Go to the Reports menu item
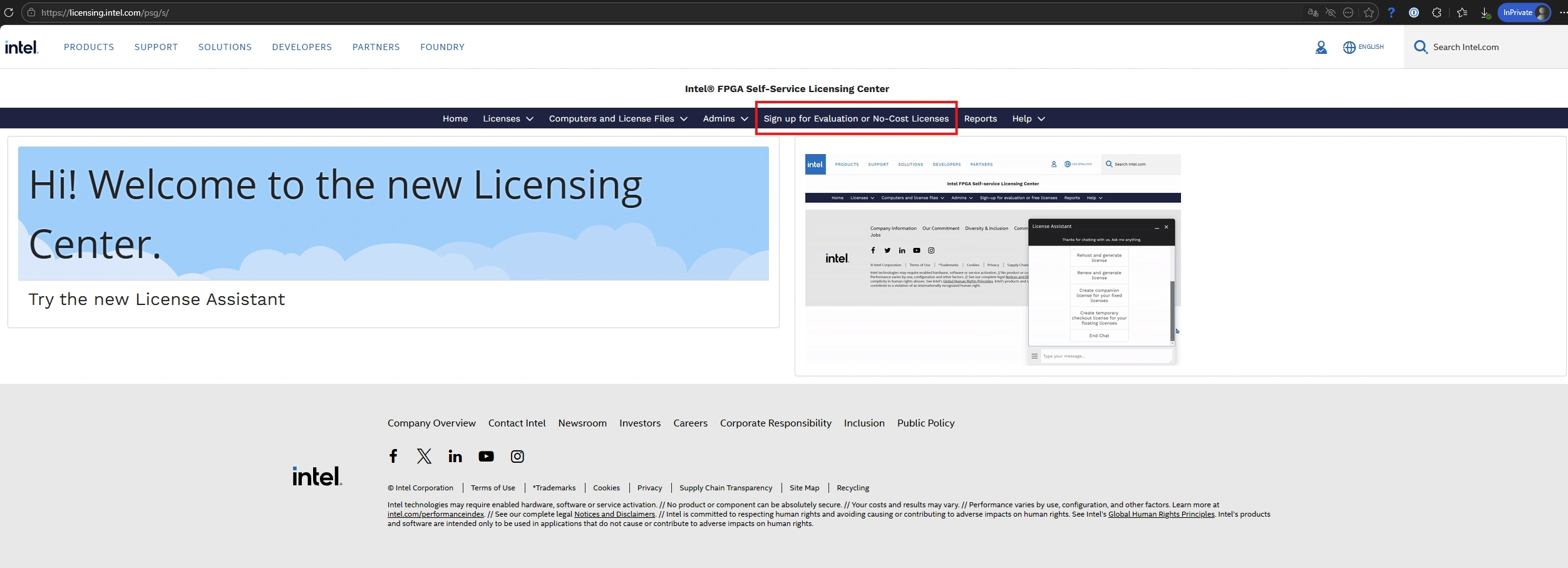This screenshot has width=1568, height=568. pos(980,118)
